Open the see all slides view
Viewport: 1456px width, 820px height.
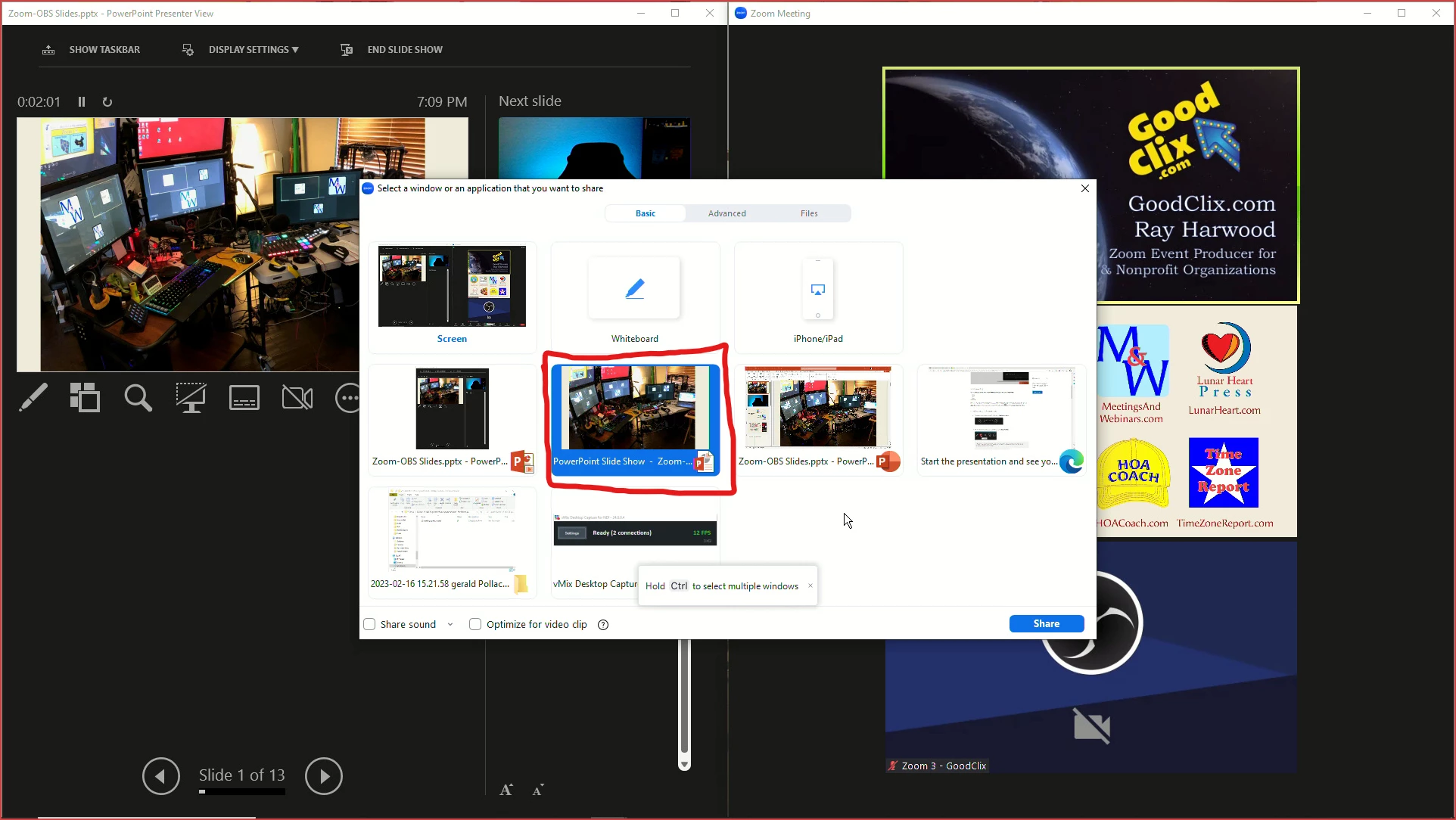pos(85,397)
